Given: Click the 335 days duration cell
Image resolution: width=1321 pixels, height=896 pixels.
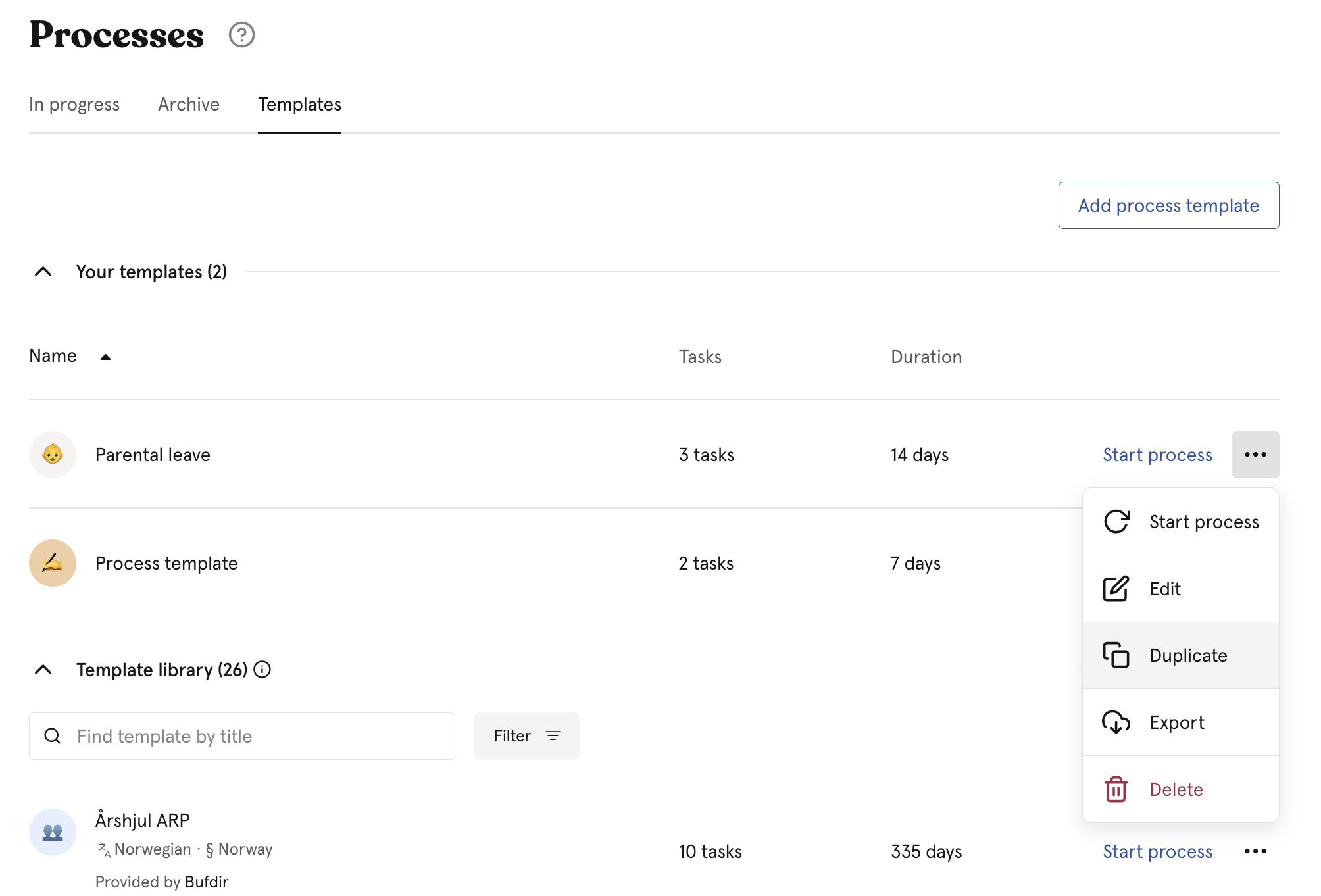Looking at the screenshot, I should pyautogui.click(x=926, y=851).
